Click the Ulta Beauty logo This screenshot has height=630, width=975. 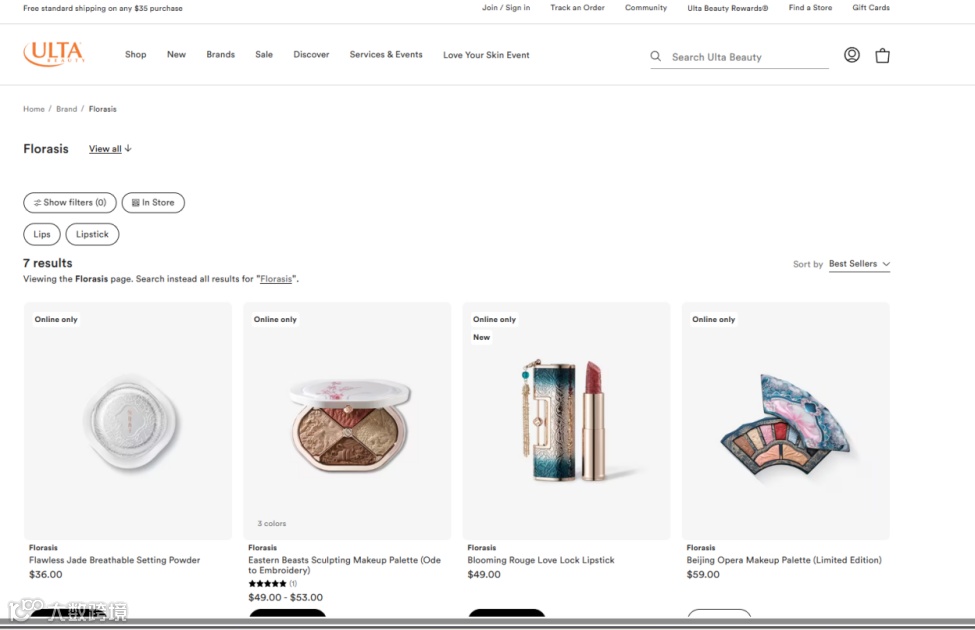(54, 53)
